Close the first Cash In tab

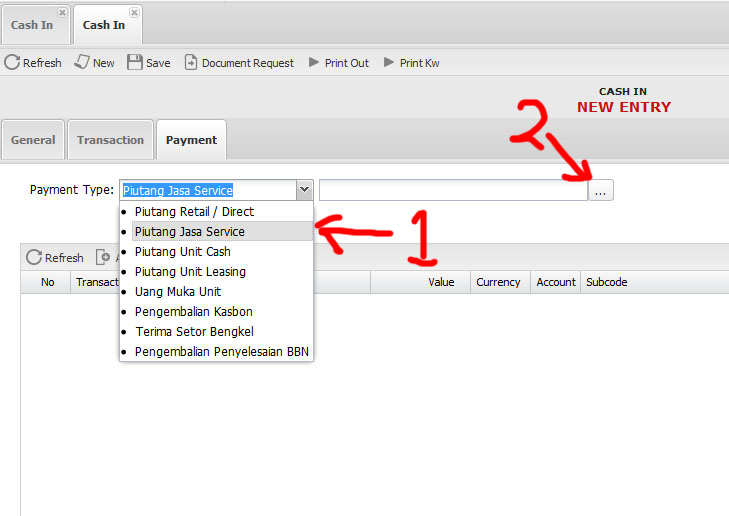(x=62, y=13)
